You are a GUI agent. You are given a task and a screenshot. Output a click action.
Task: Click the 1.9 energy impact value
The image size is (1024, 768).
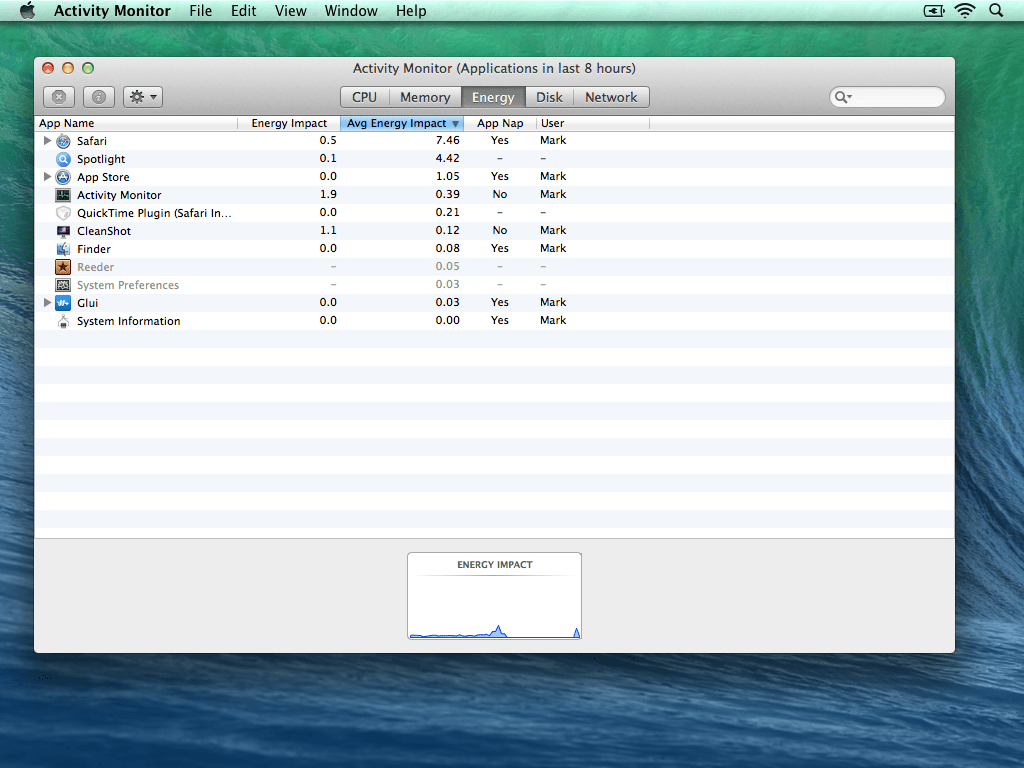328,194
